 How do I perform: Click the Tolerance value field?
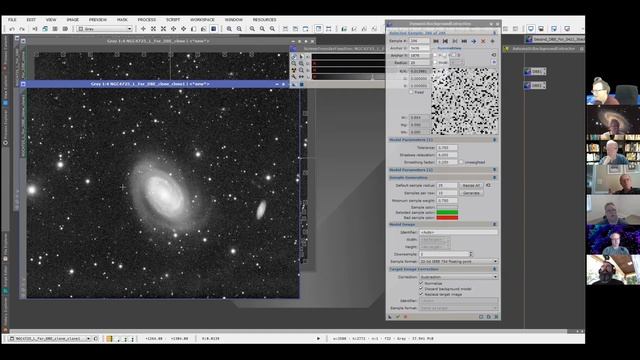pyautogui.click(x=447, y=147)
